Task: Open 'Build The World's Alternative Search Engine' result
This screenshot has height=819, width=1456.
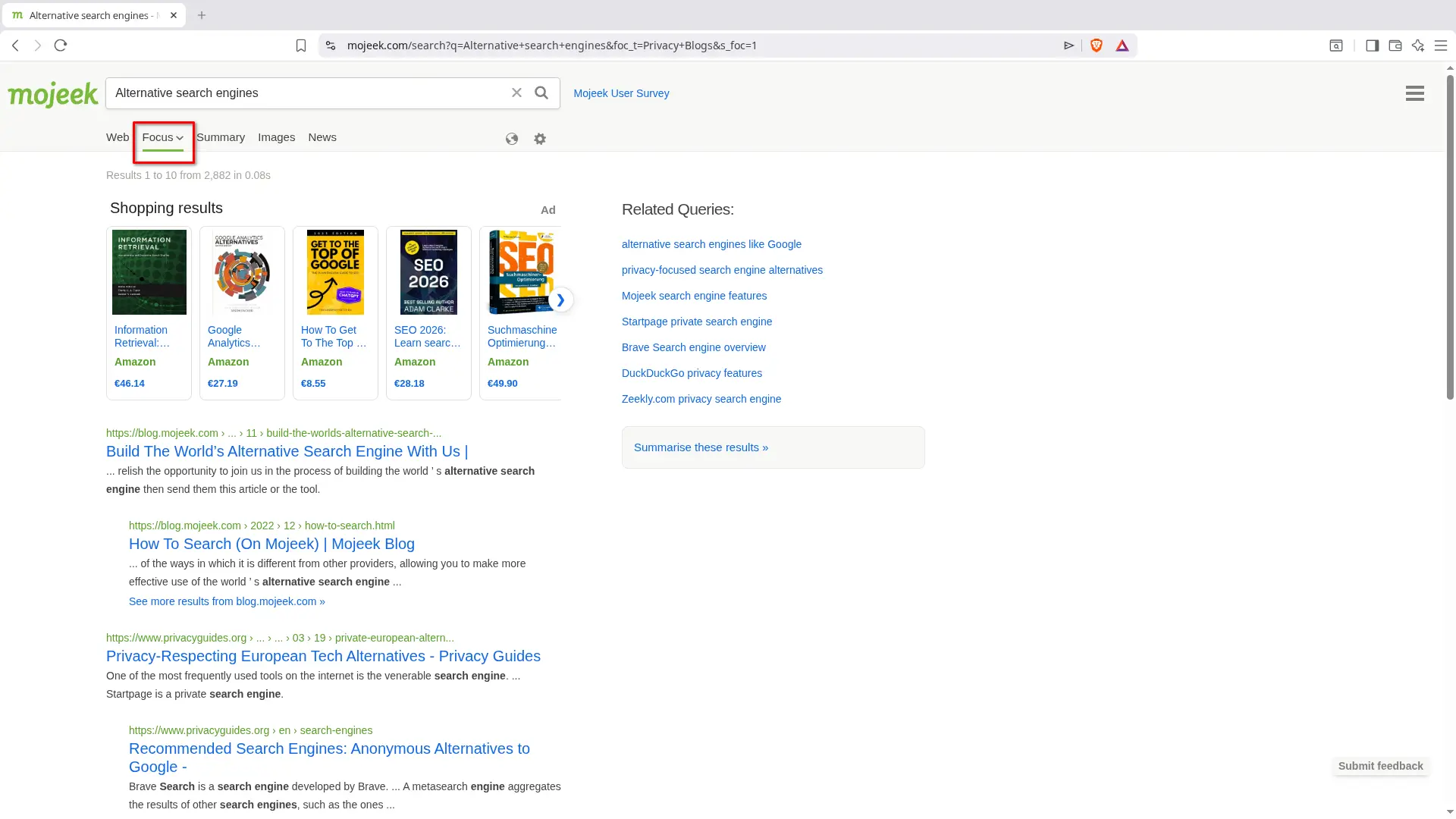Action: tap(287, 451)
